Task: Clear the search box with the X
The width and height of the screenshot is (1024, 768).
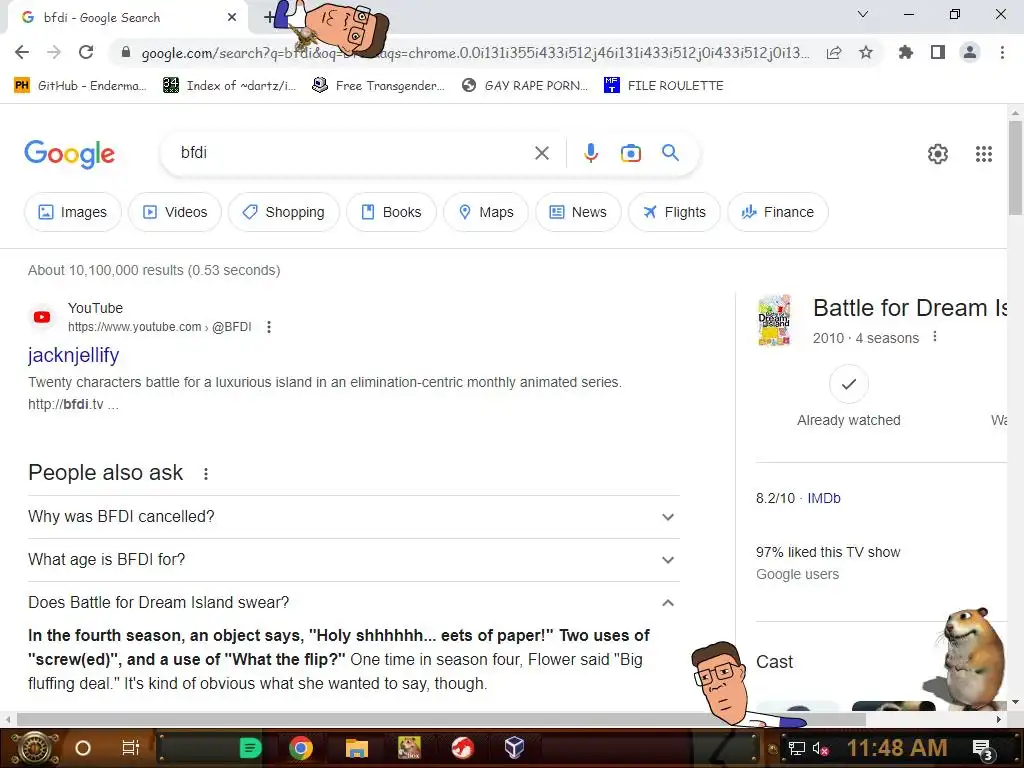Action: pyautogui.click(x=541, y=153)
